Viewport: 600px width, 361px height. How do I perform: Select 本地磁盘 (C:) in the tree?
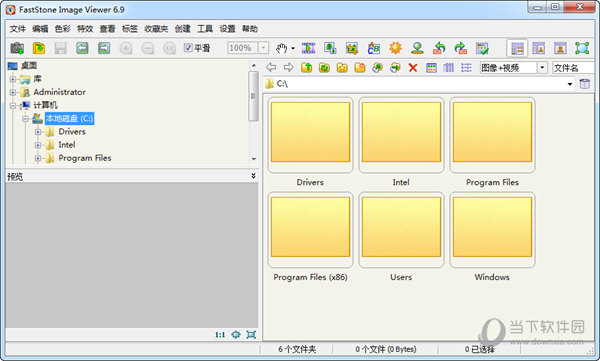tap(70, 118)
